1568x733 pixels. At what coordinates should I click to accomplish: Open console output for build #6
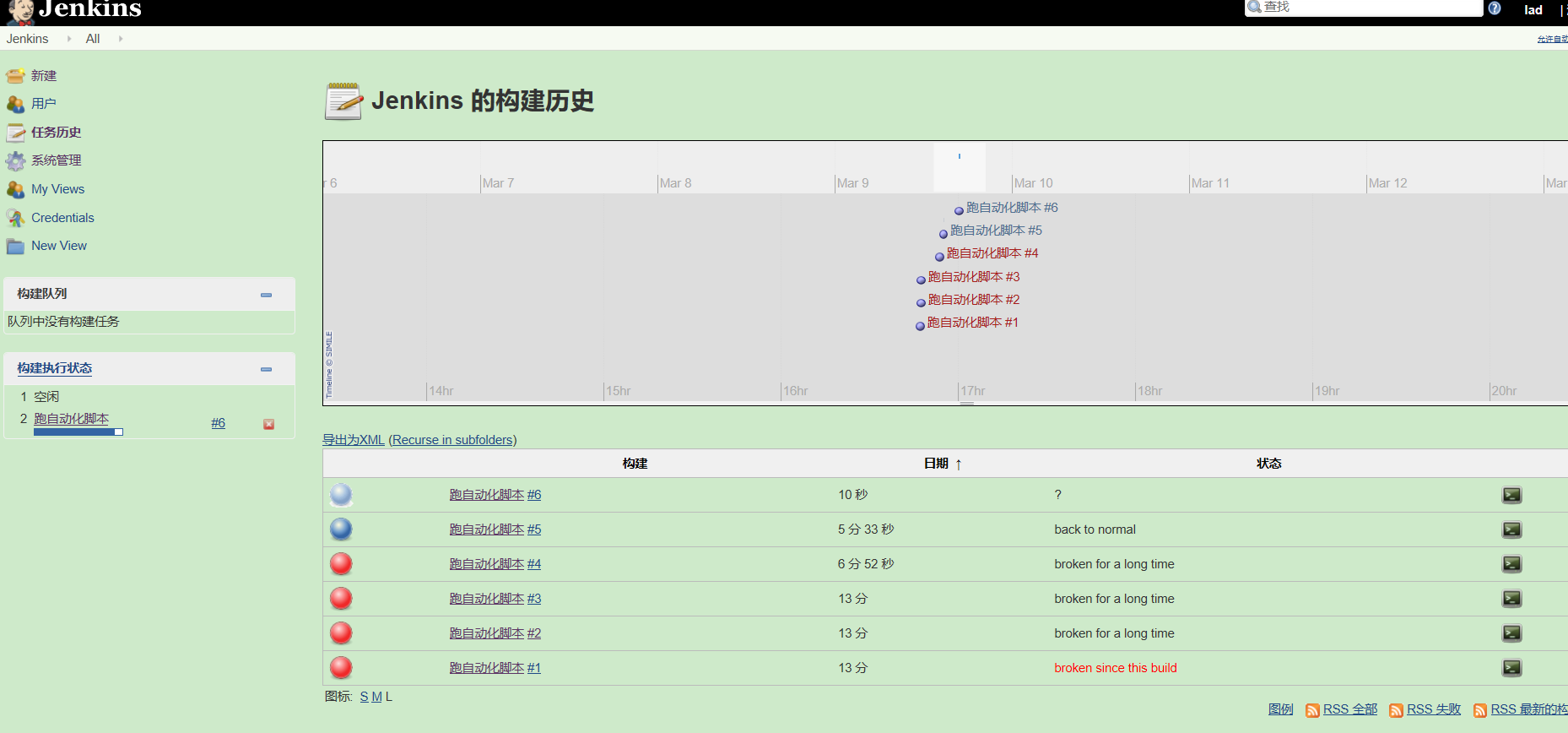[1511, 495]
